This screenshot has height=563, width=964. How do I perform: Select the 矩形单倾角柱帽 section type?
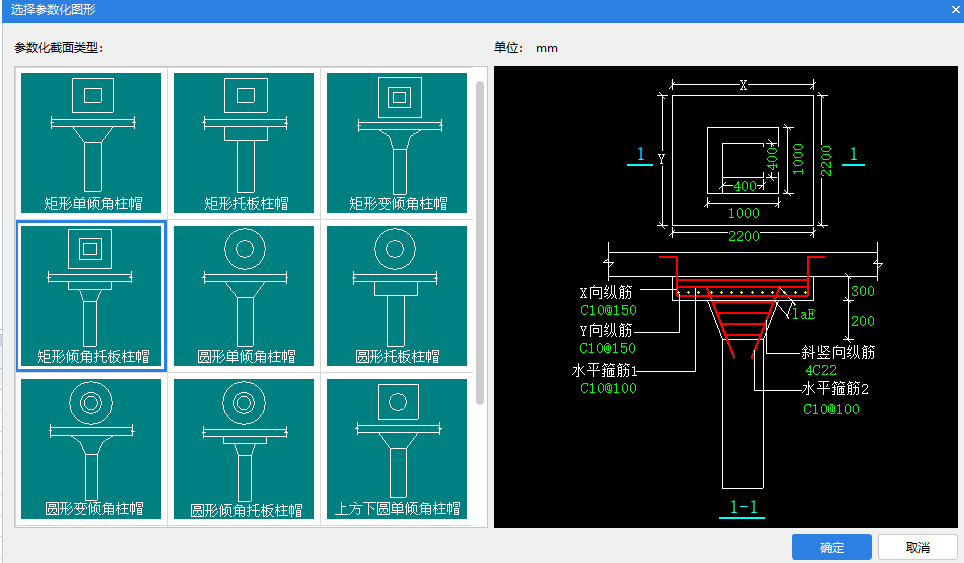91,142
